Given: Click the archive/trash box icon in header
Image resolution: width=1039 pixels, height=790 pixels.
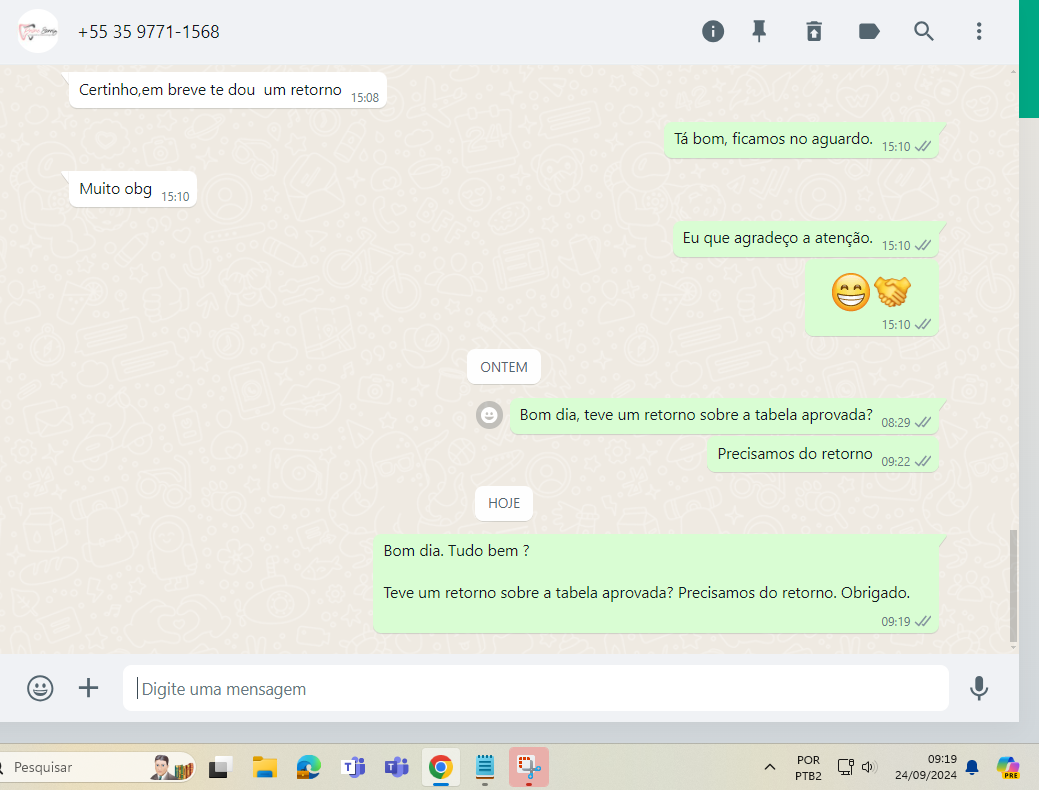Looking at the screenshot, I should [x=814, y=31].
